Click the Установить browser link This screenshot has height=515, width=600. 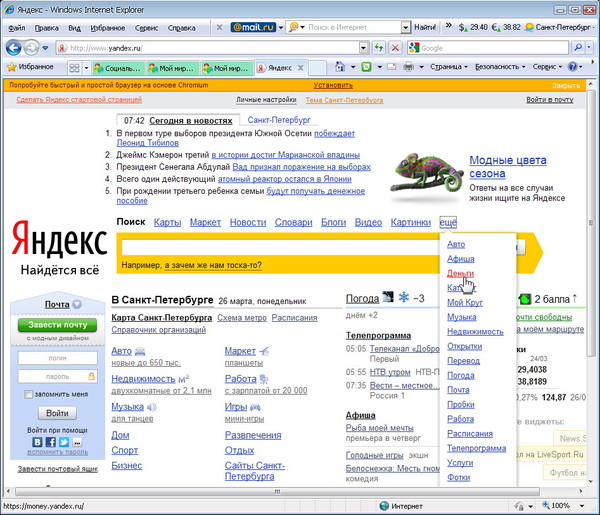point(333,85)
